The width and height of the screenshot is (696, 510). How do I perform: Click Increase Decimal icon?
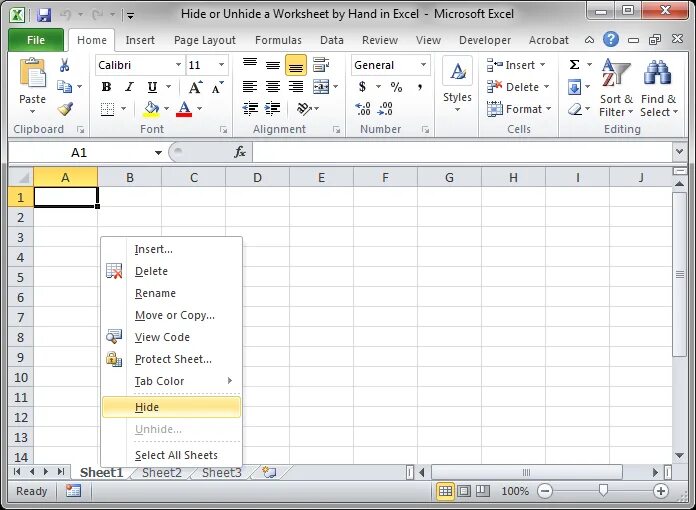pos(363,109)
